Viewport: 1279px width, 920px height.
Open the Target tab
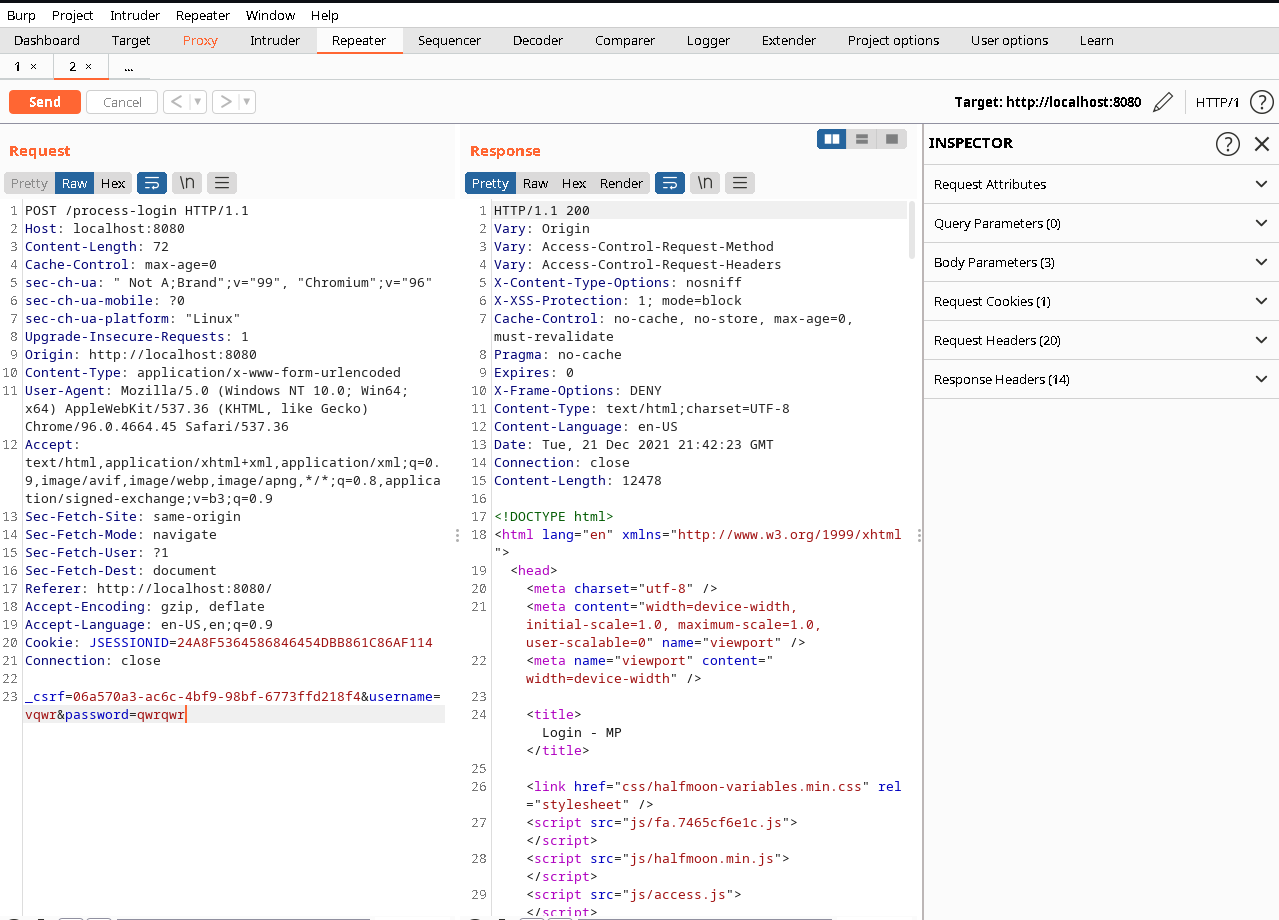(x=131, y=41)
